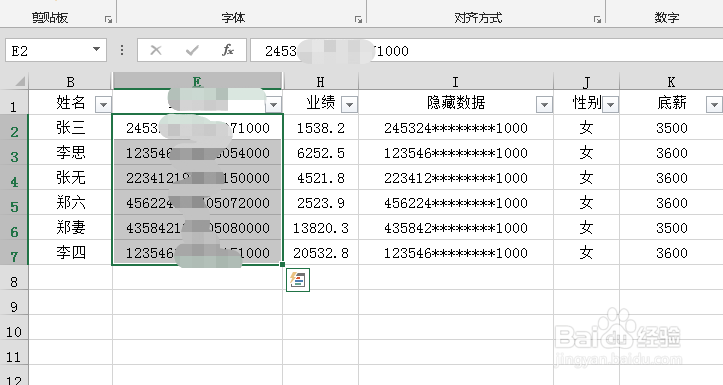Open the Clipboard (剪贴板) group dialog launcher
Image resolution: width=723 pixels, height=385 pixels.
click(108, 19)
